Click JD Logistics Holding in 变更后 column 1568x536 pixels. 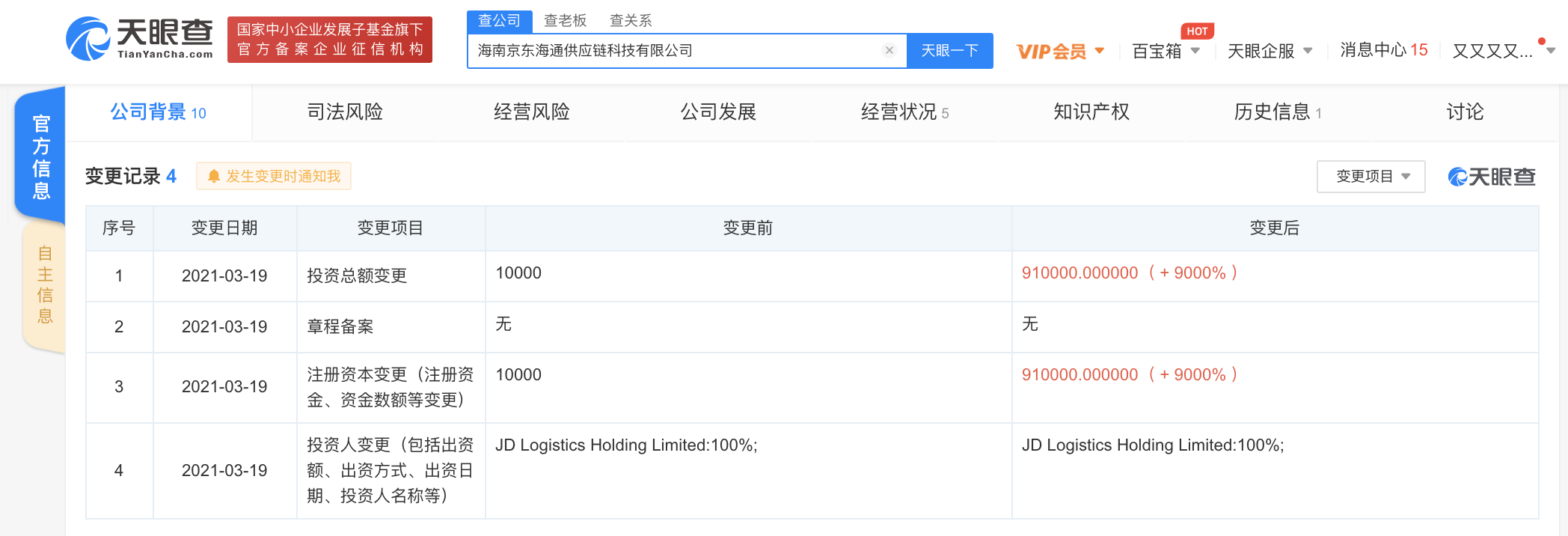1153,445
